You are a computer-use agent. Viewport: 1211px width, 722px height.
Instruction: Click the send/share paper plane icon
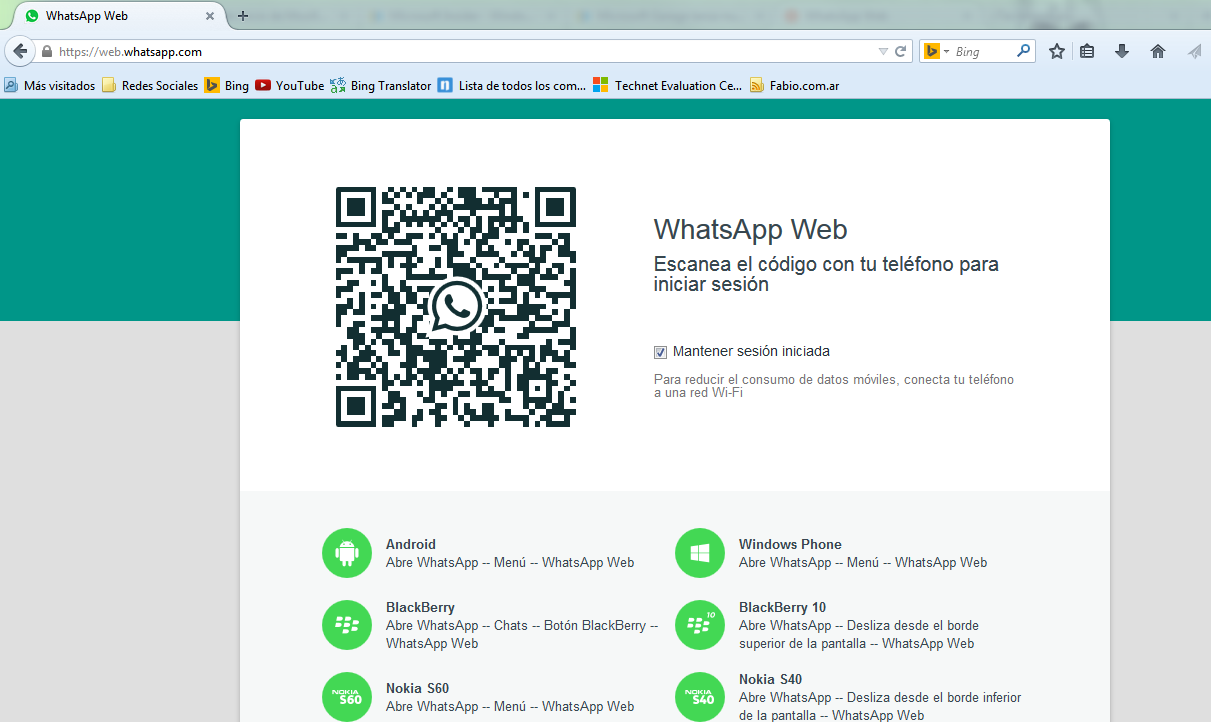tap(1194, 51)
